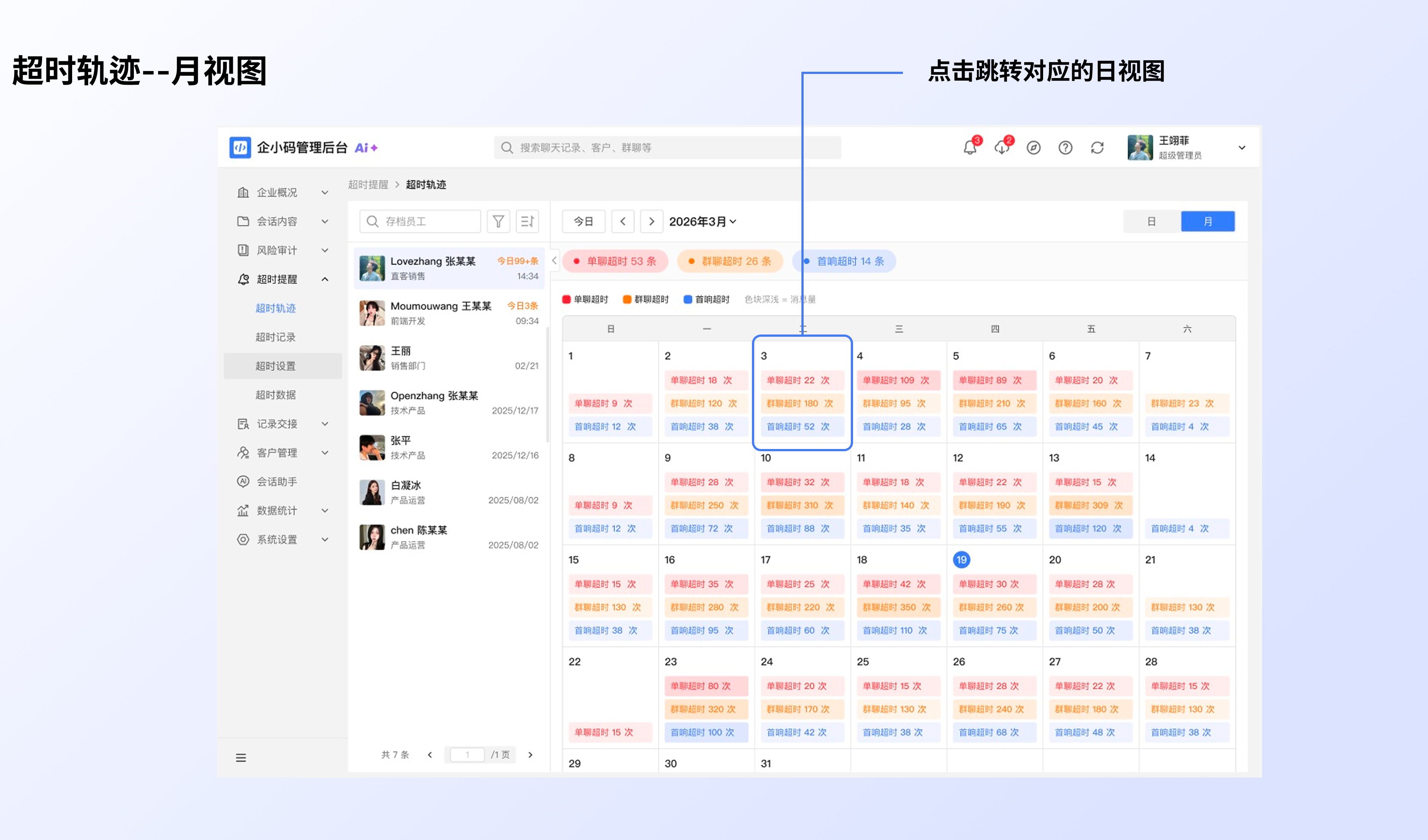Screen dimensions: 1428x840
Task: Go to previous page in employee list
Action: pos(430,755)
